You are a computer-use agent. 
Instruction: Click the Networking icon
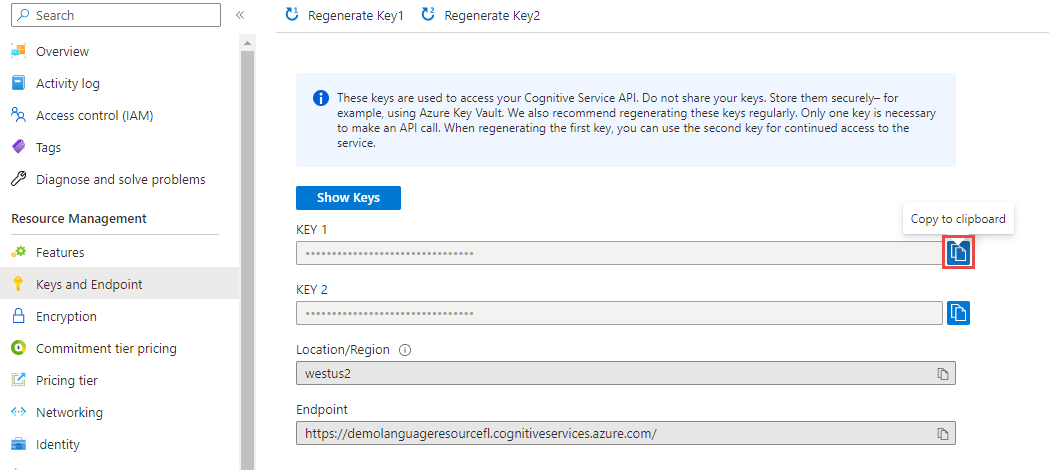19,412
